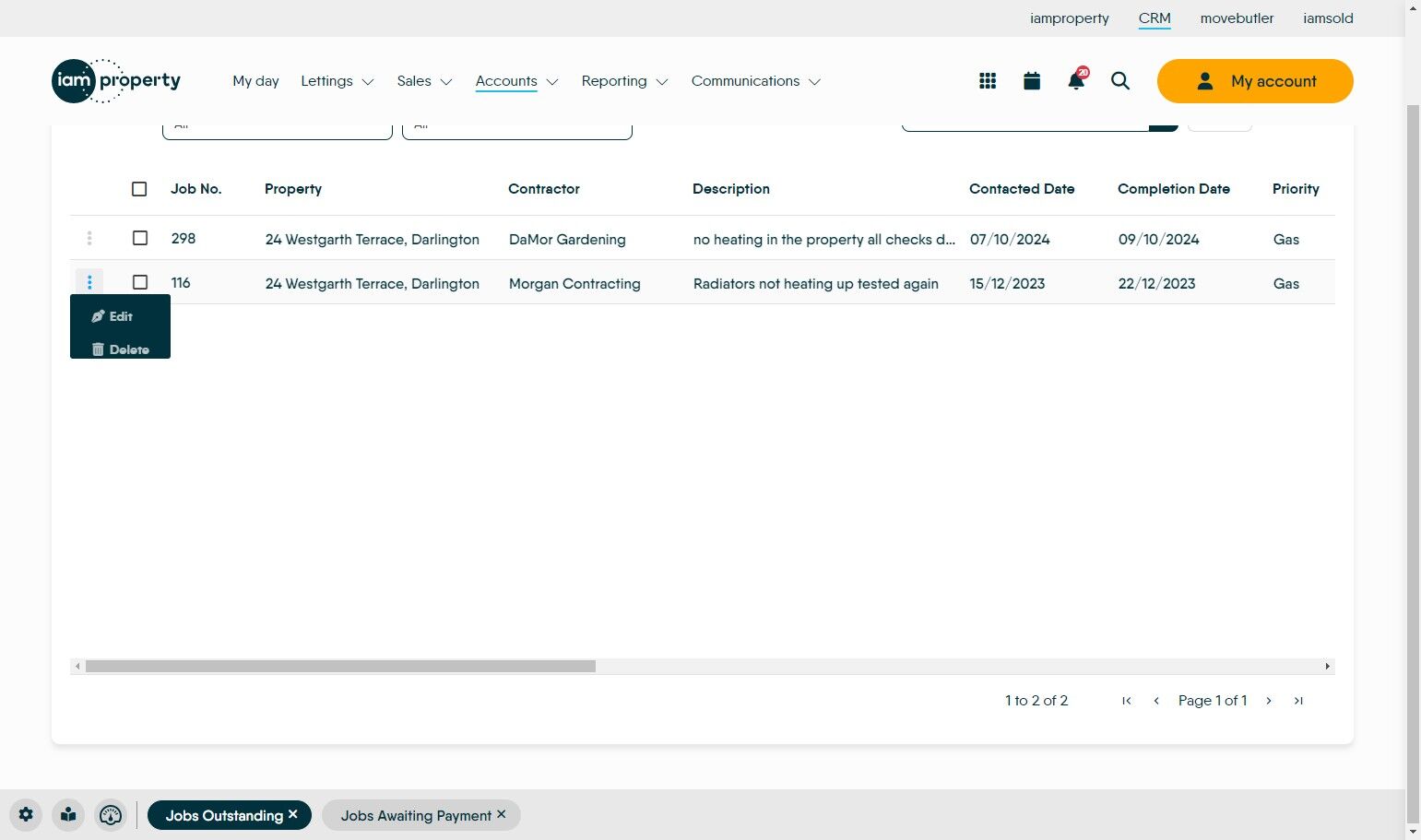This screenshot has width=1421, height=840.
Task: Go to the last page of results
Action: click(1298, 701)
